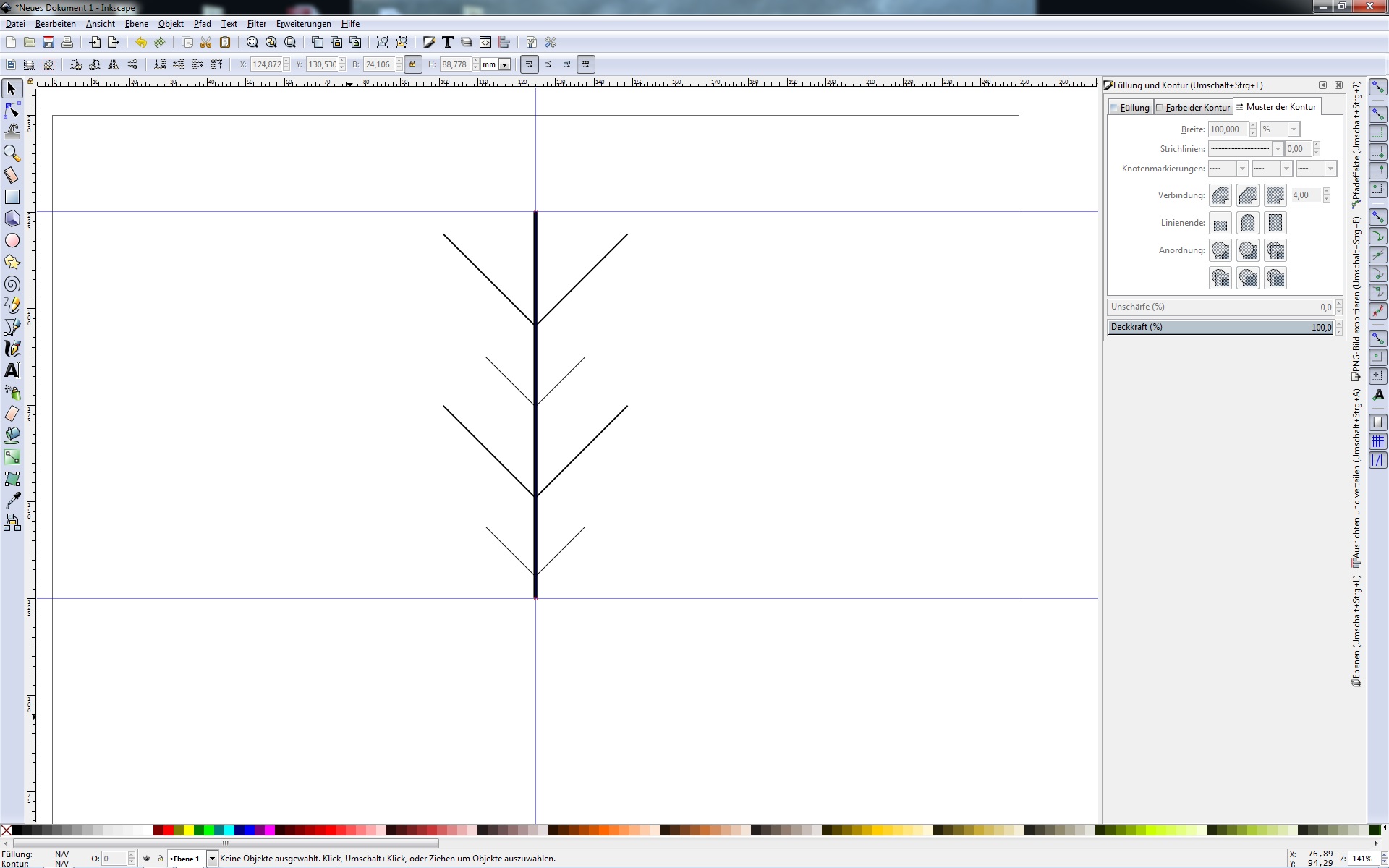Toggle snap to grids icon
This screenshot has width=1389, height=868.
1378,441
